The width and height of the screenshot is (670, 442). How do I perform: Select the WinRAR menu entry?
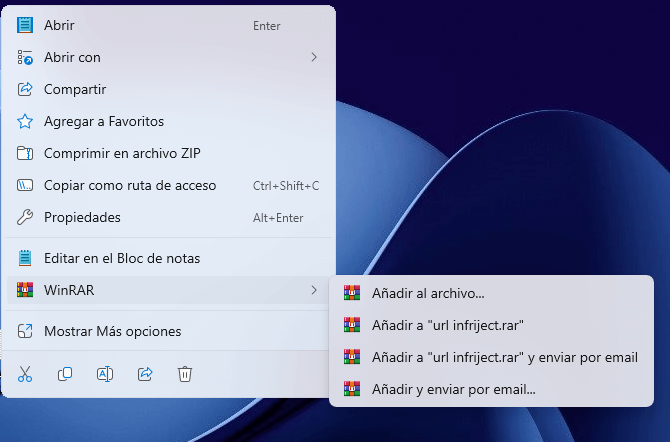(168, 290)
